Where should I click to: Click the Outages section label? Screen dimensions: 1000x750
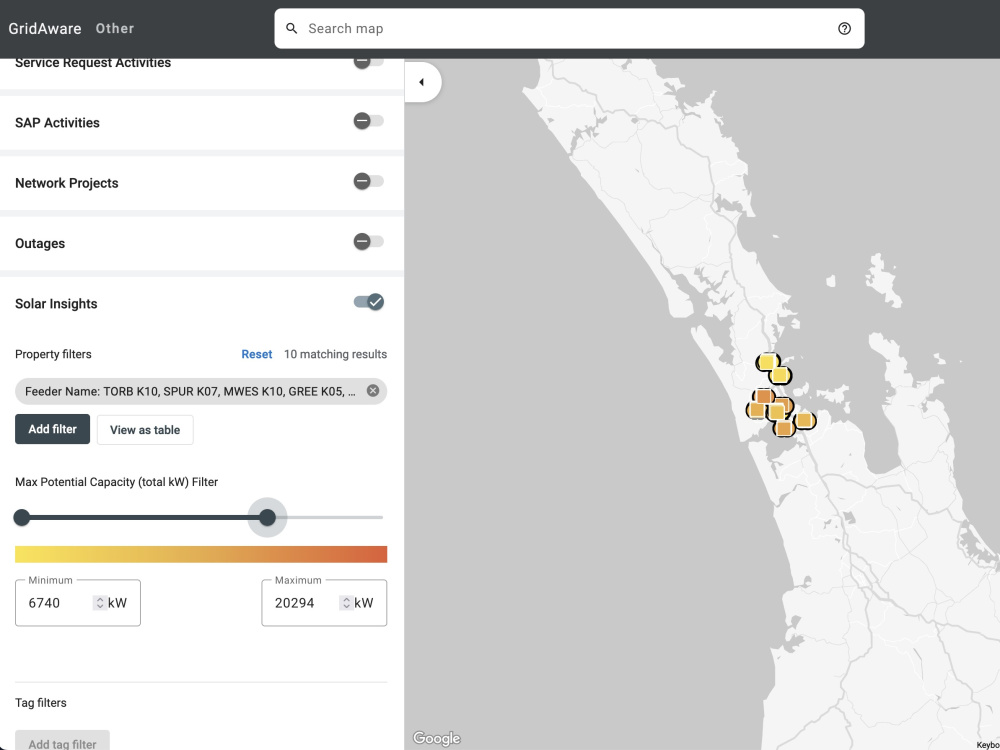40,243
